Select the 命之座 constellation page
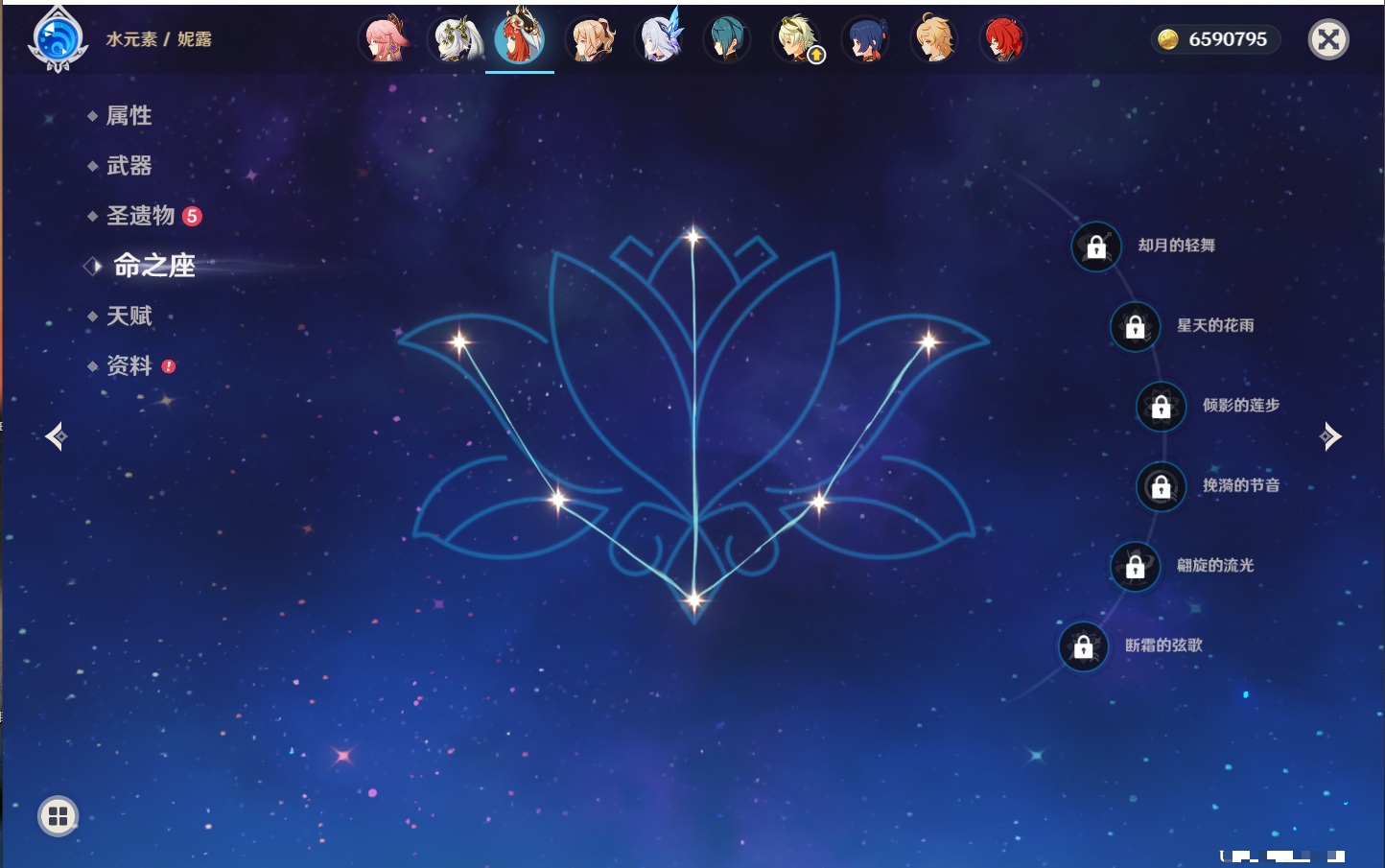Screen dimensions: 1385x868 click(x=153, y=266)
